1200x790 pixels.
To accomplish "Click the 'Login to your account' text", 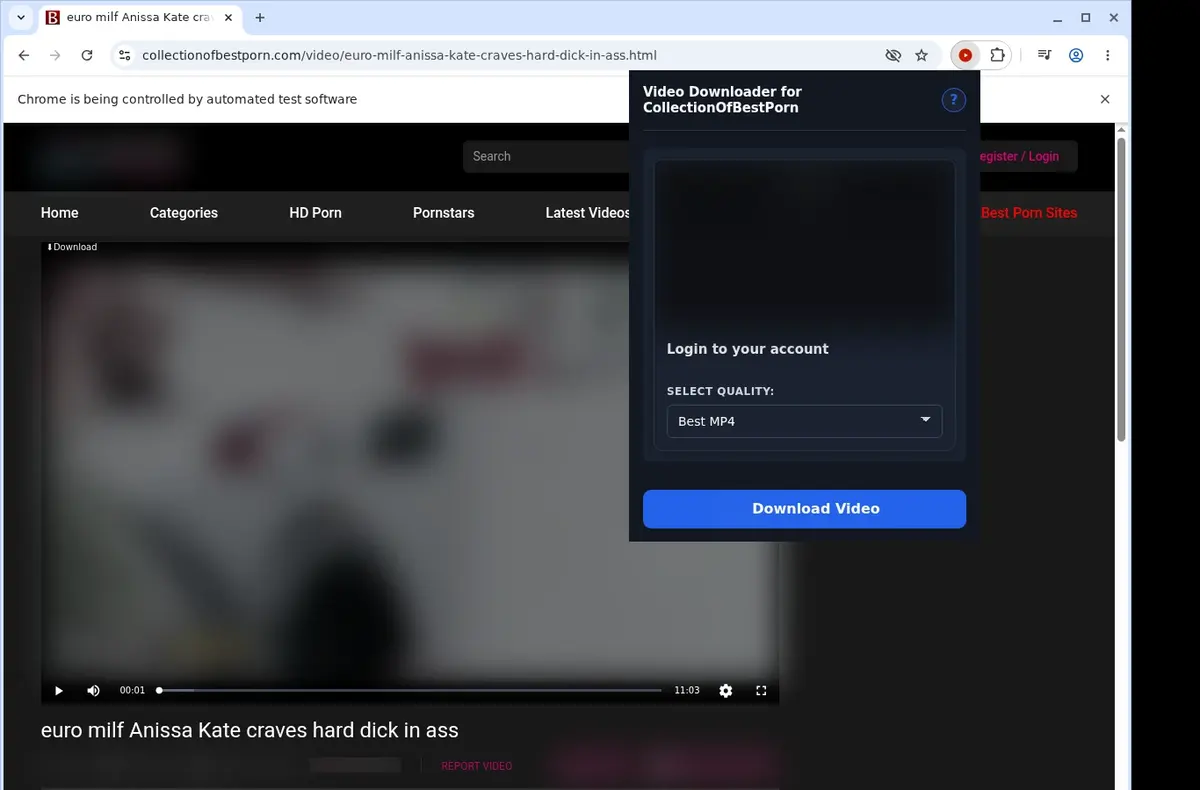I will pos(748,349).
